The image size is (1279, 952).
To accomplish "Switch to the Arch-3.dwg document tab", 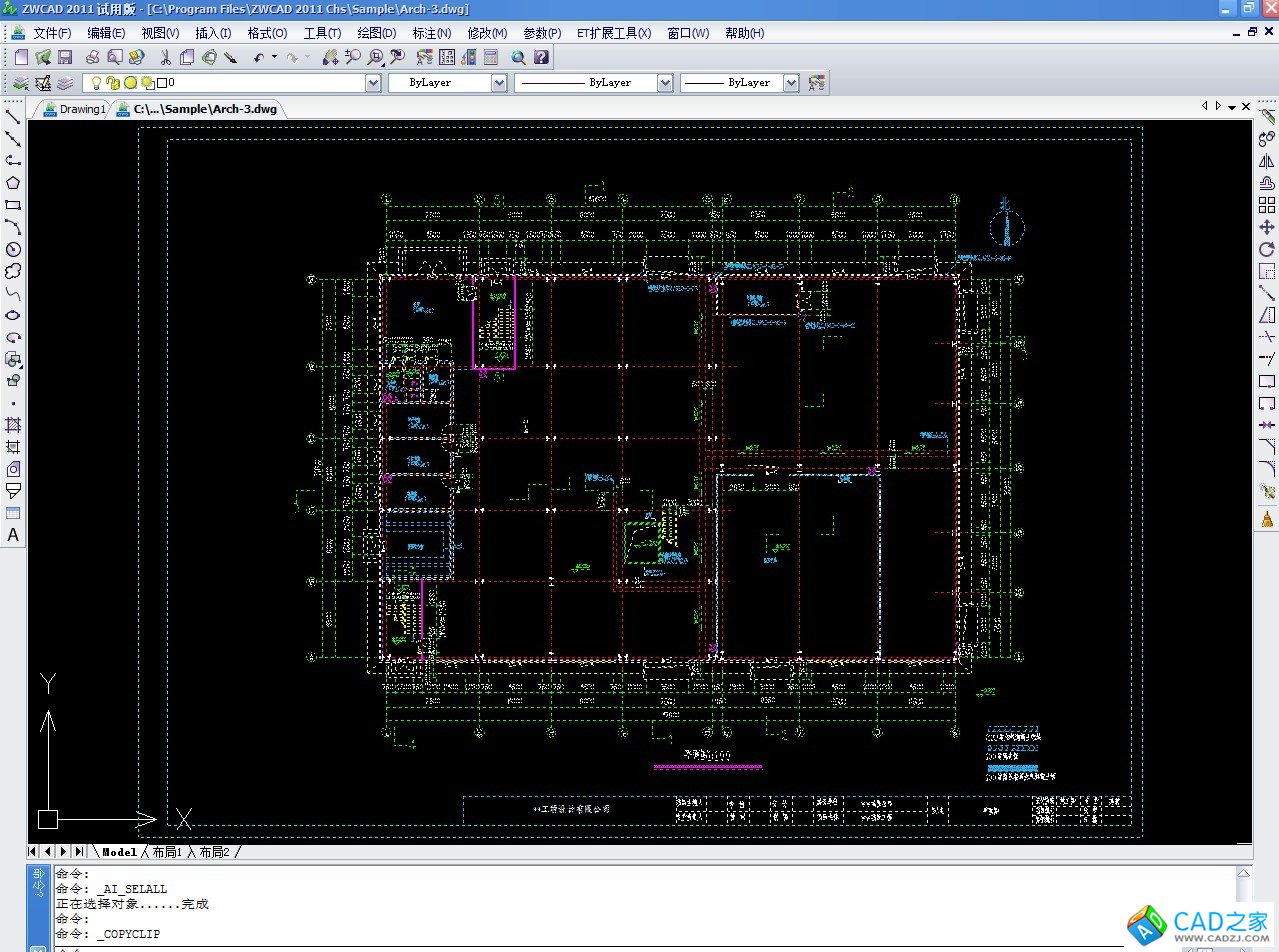I will click(x=197, y=109).
